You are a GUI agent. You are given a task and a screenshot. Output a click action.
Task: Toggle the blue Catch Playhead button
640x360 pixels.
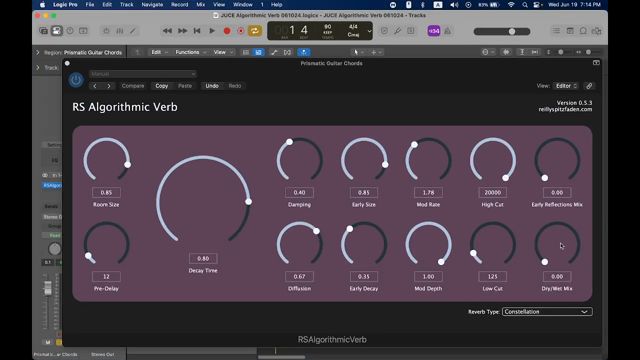click(304, 52)
